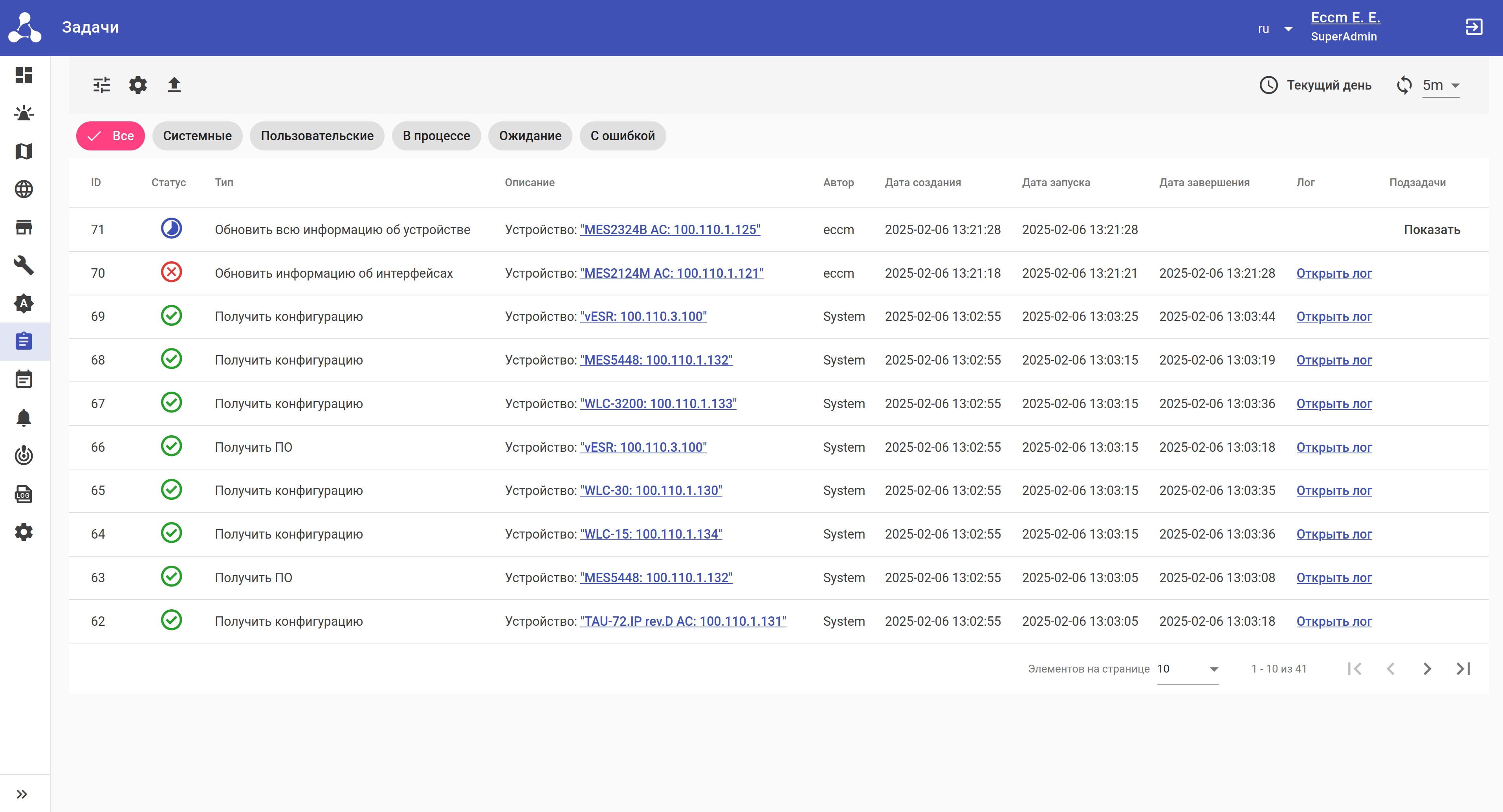The image size is (1503, 812).
Task: Toggle the 'Все' filter chip
Action: [110, 136]
